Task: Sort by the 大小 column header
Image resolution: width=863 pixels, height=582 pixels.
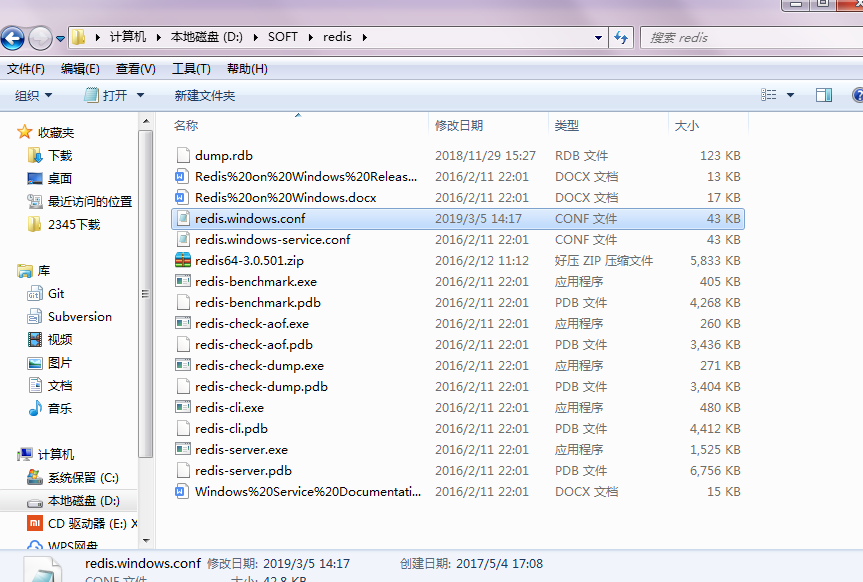Action: coord(686,126)
